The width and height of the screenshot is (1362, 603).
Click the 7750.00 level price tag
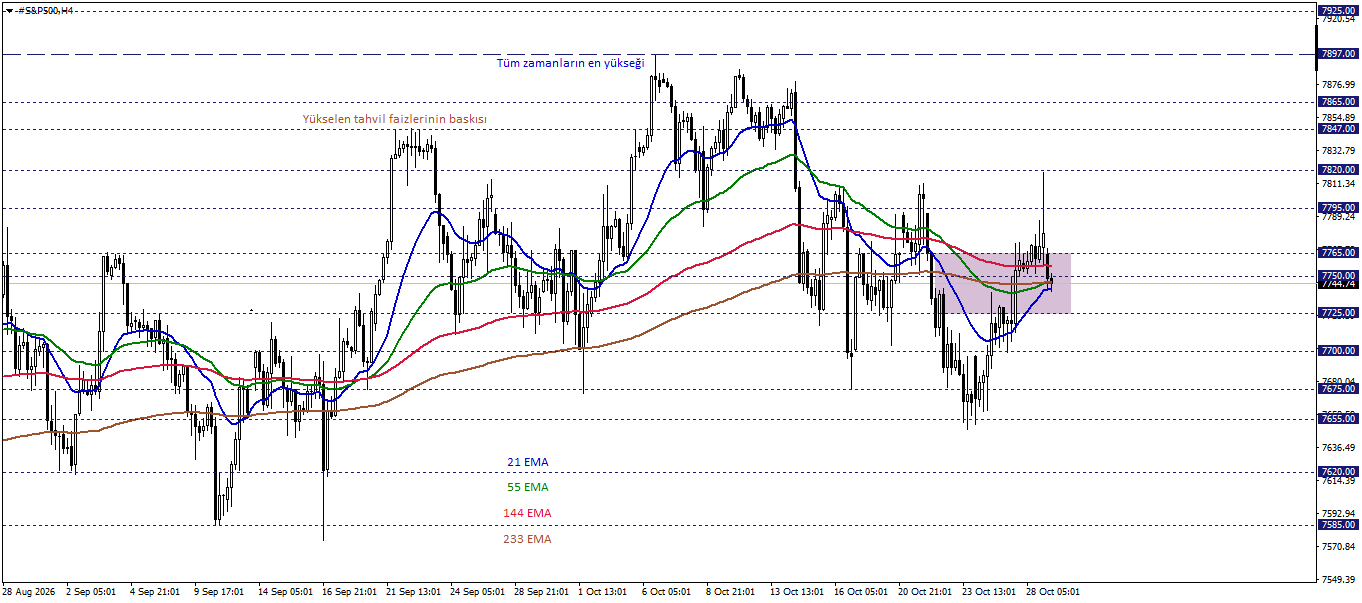tap(1338, 275)
